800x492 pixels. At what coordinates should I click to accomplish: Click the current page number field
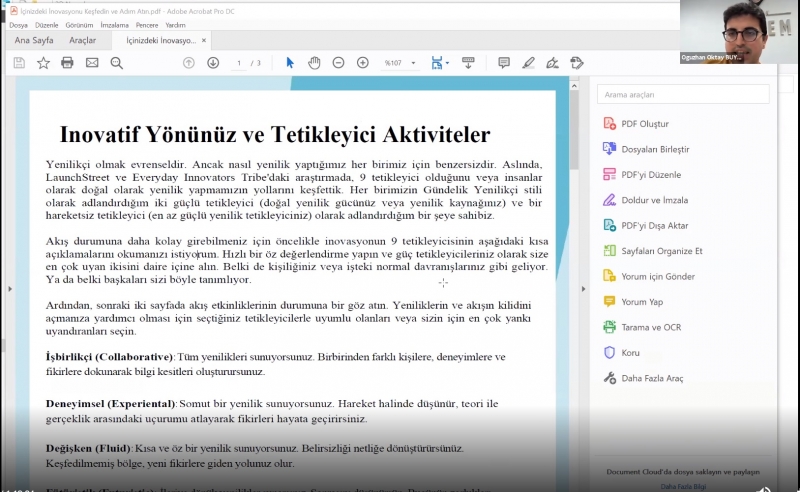tap(239, 63)
